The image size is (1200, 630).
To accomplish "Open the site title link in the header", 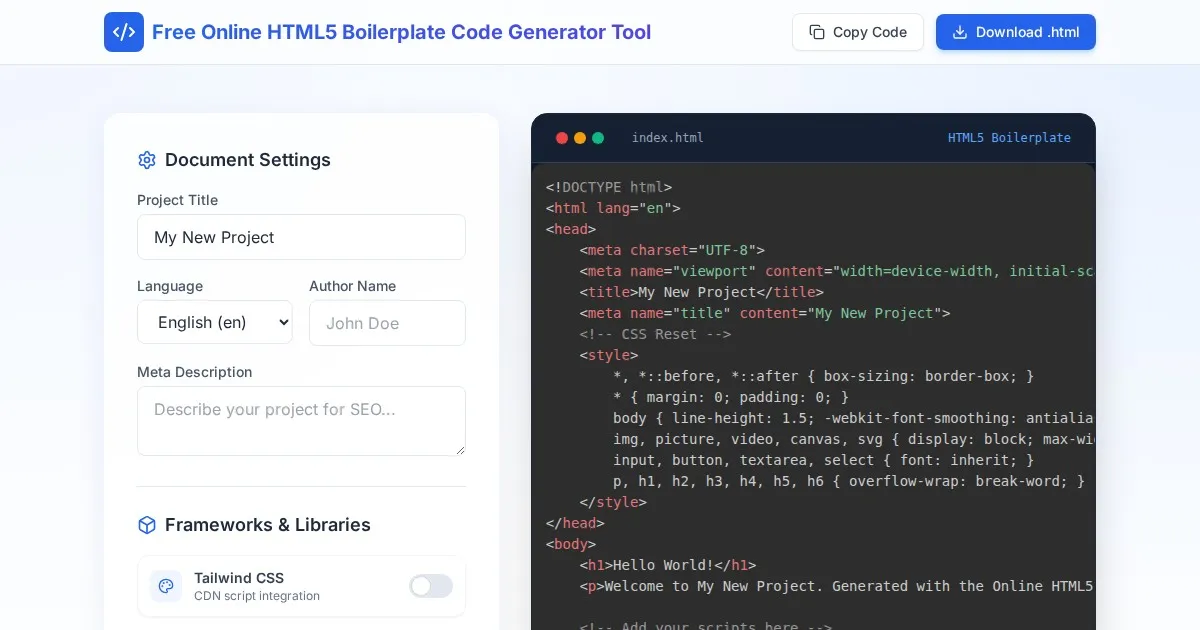I will [x=401, y=32].
